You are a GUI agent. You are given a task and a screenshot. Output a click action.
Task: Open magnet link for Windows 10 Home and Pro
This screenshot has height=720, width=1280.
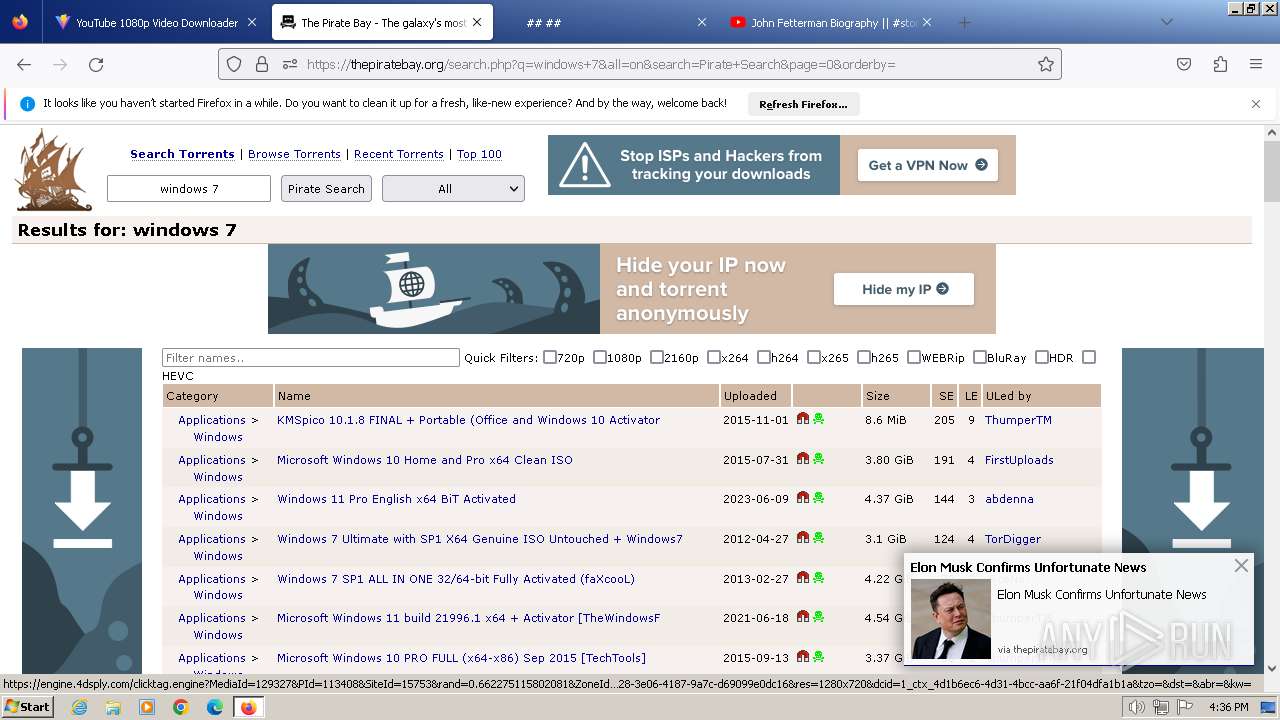click(x=802, y=459)
